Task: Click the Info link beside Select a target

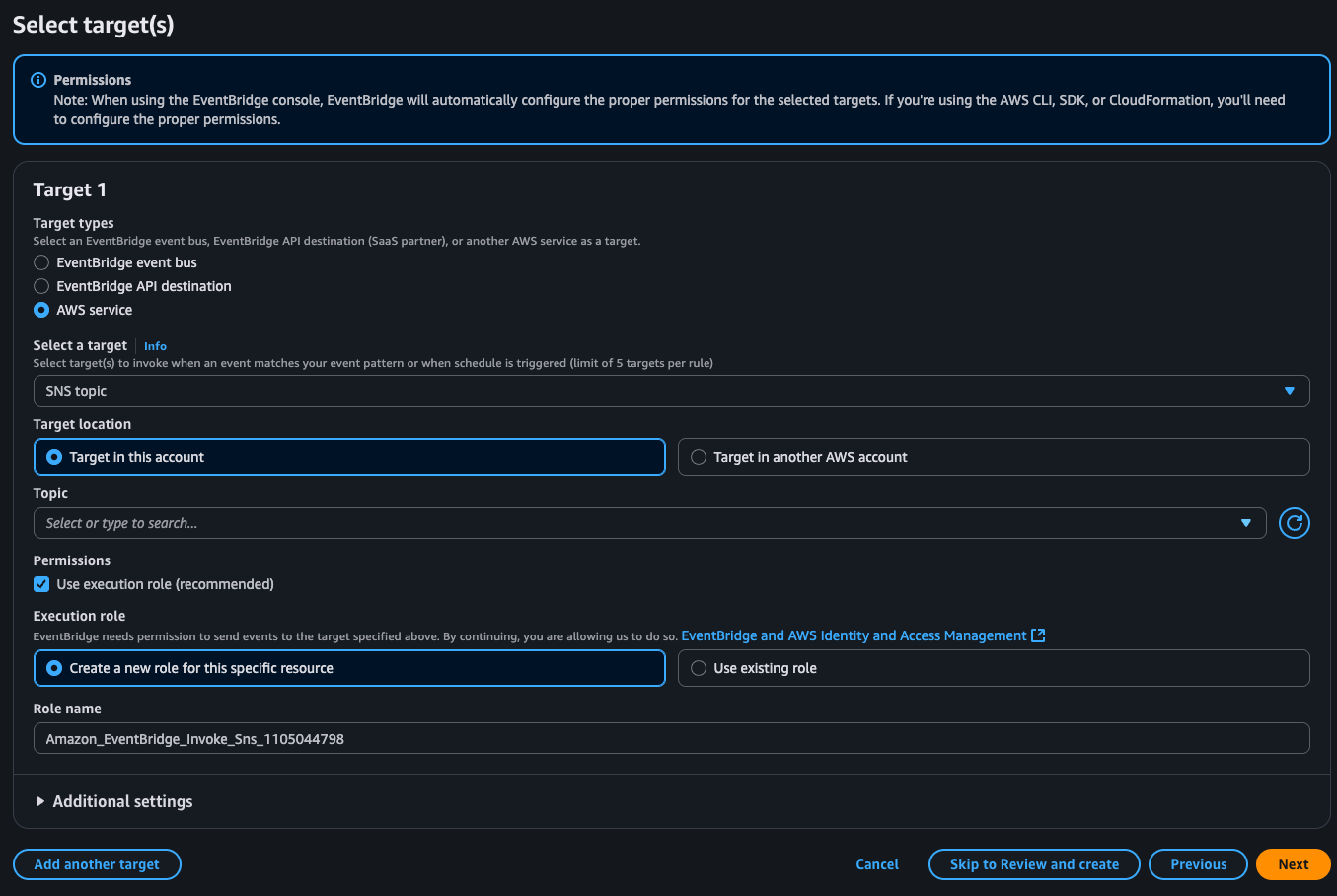Action: [155, 346]
